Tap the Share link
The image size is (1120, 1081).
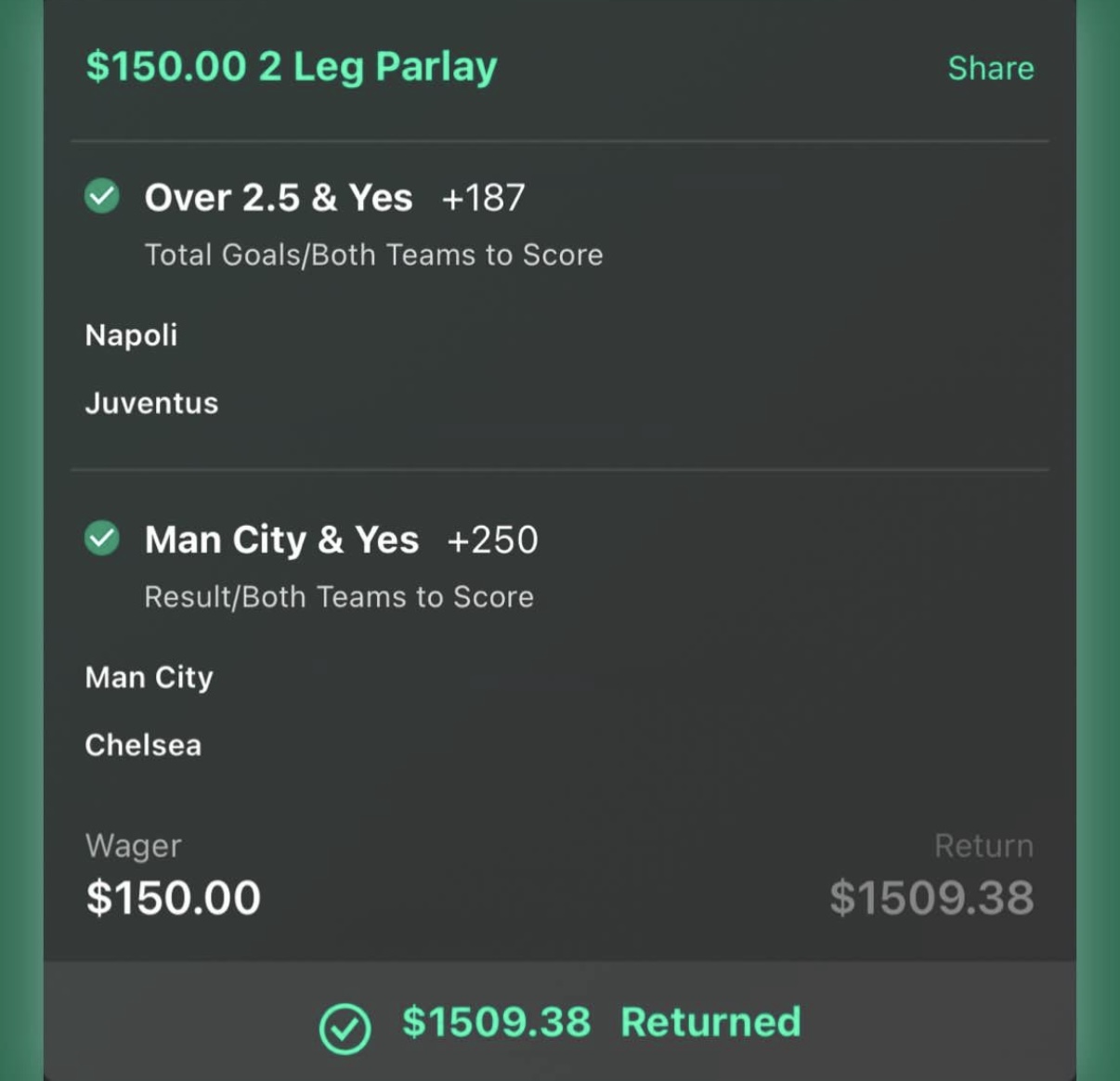[x=991, y=68]
